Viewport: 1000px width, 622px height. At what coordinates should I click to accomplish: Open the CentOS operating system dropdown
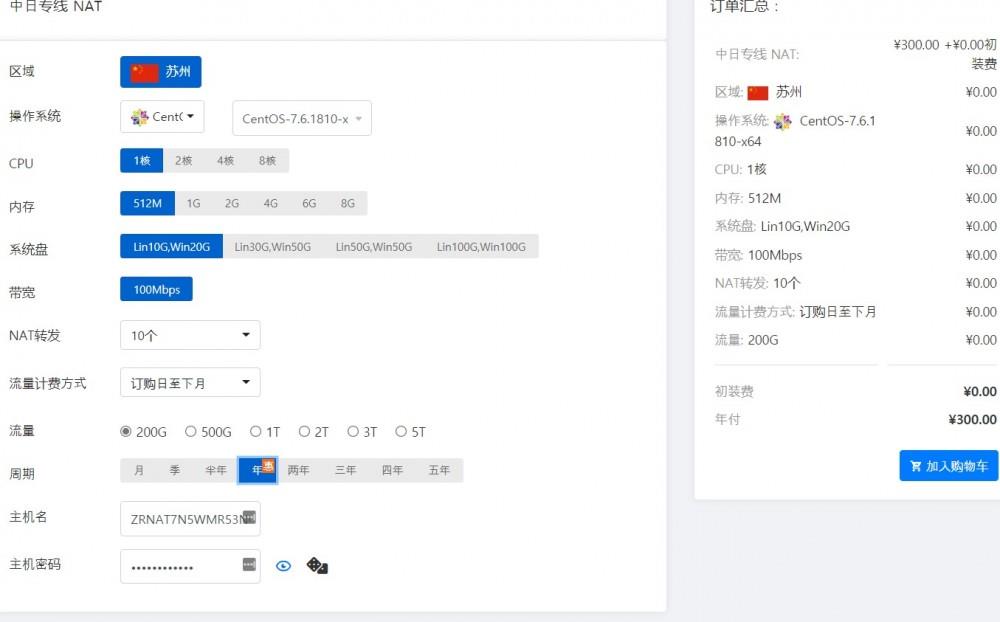click(x=162, y=117)
